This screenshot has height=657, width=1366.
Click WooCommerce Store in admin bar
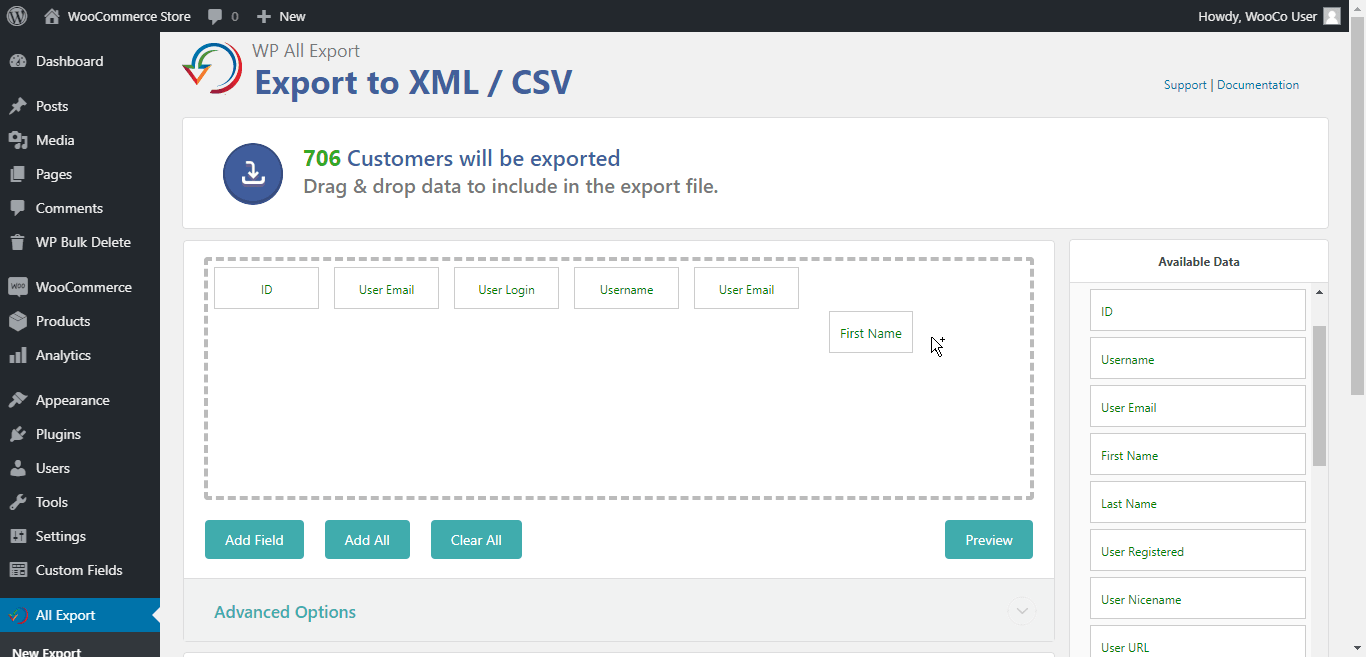[x=129, y=16]
